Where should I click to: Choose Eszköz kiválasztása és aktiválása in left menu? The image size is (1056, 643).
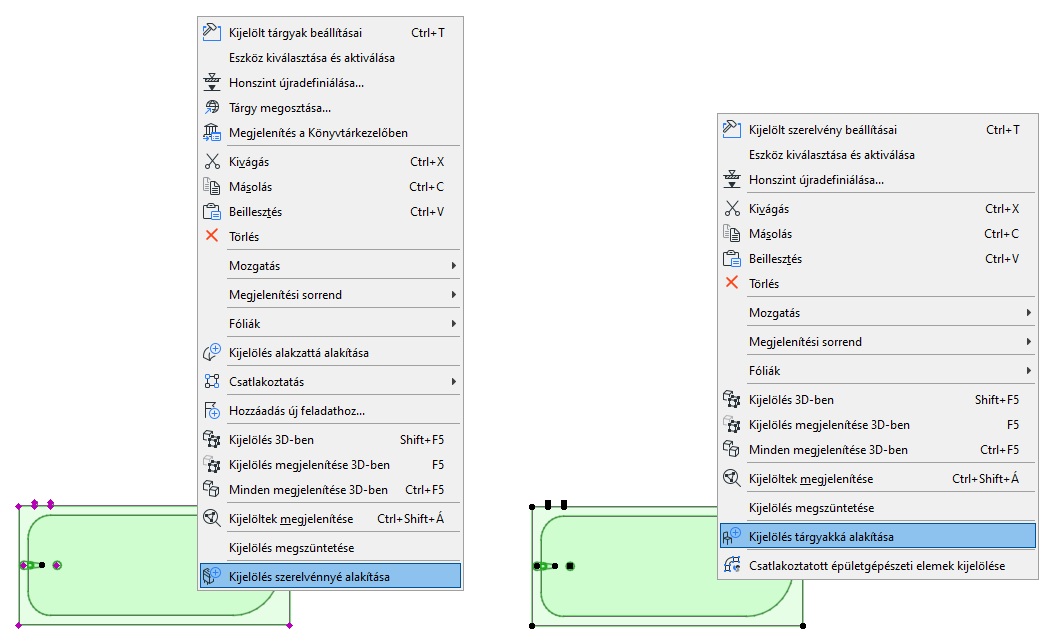tap(331, 58)
